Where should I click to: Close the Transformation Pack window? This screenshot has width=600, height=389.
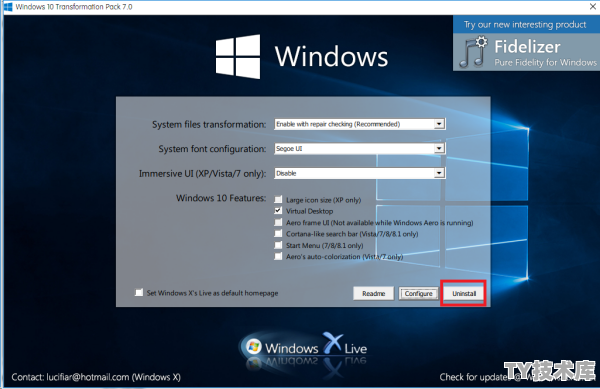[x=592, y=7]
